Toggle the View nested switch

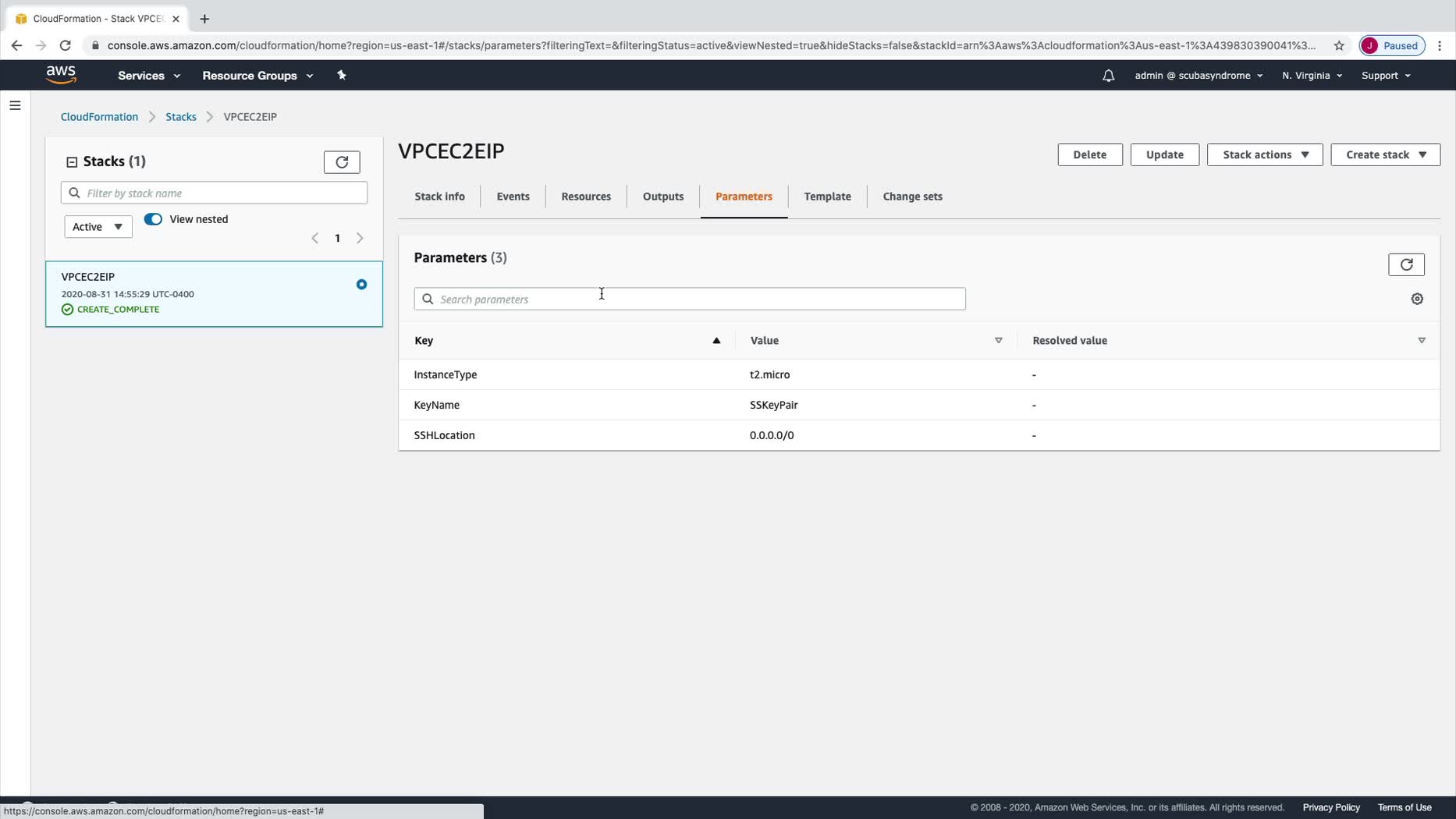[153, 219]
